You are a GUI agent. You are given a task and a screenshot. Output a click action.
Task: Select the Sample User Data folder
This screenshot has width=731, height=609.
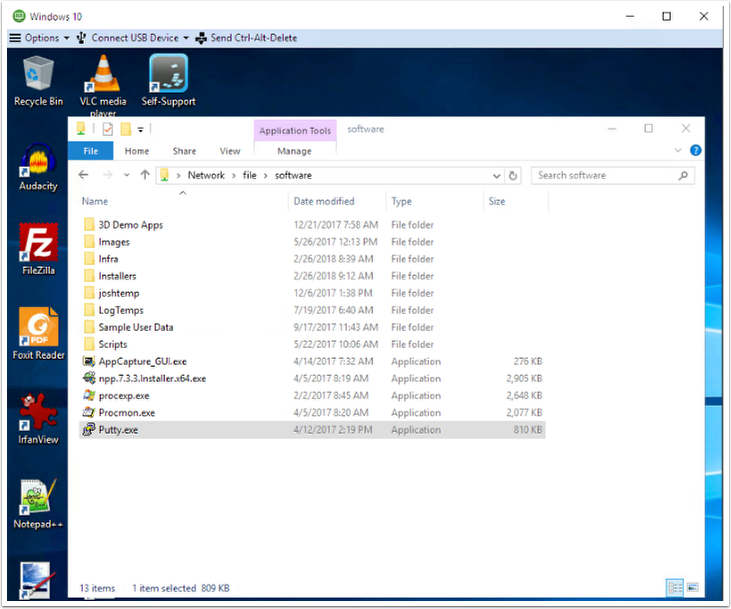(312, 327)
